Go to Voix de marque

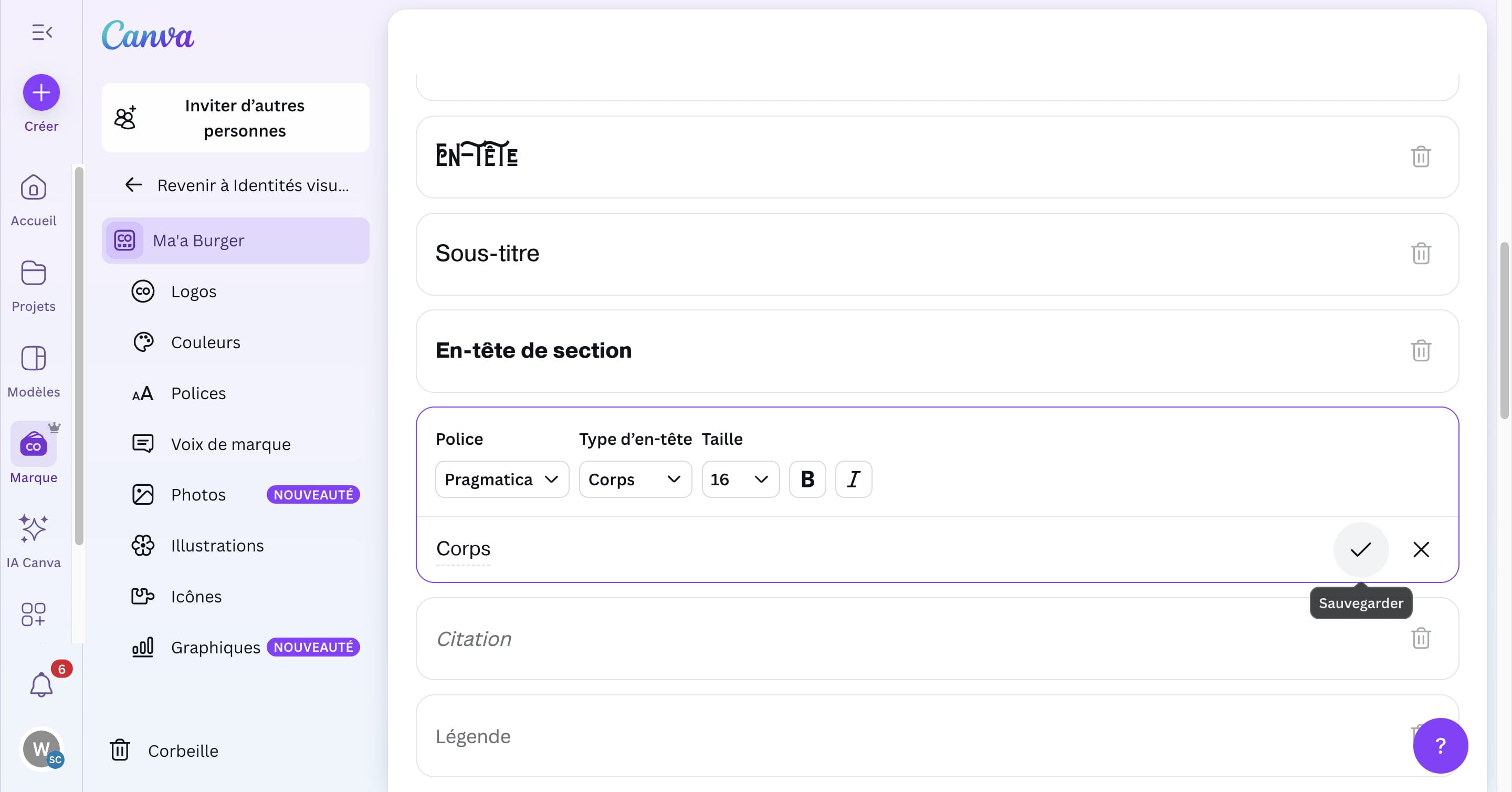coord(230,444)
